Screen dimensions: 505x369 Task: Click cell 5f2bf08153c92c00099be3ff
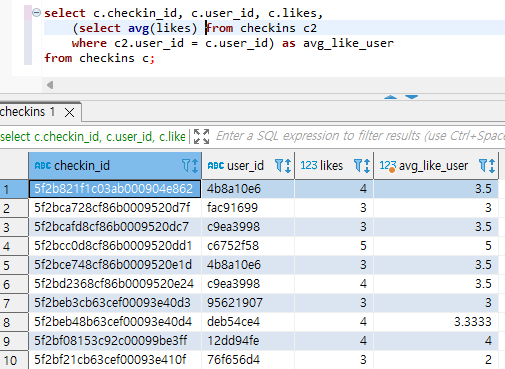pyautogui.click(x=115, y=341)
